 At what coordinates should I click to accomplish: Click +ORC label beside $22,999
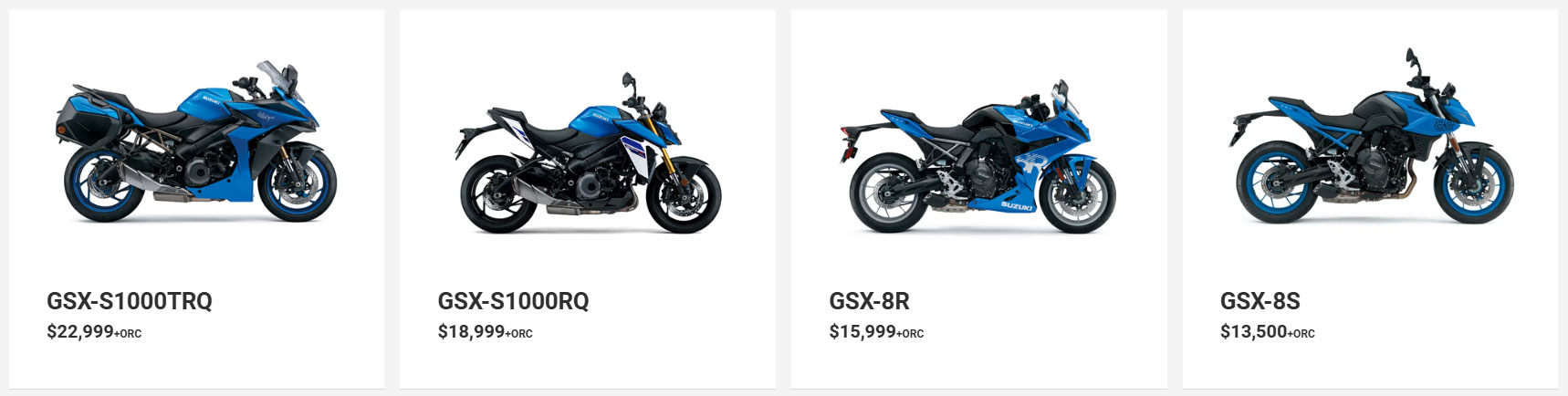[129, 334]
